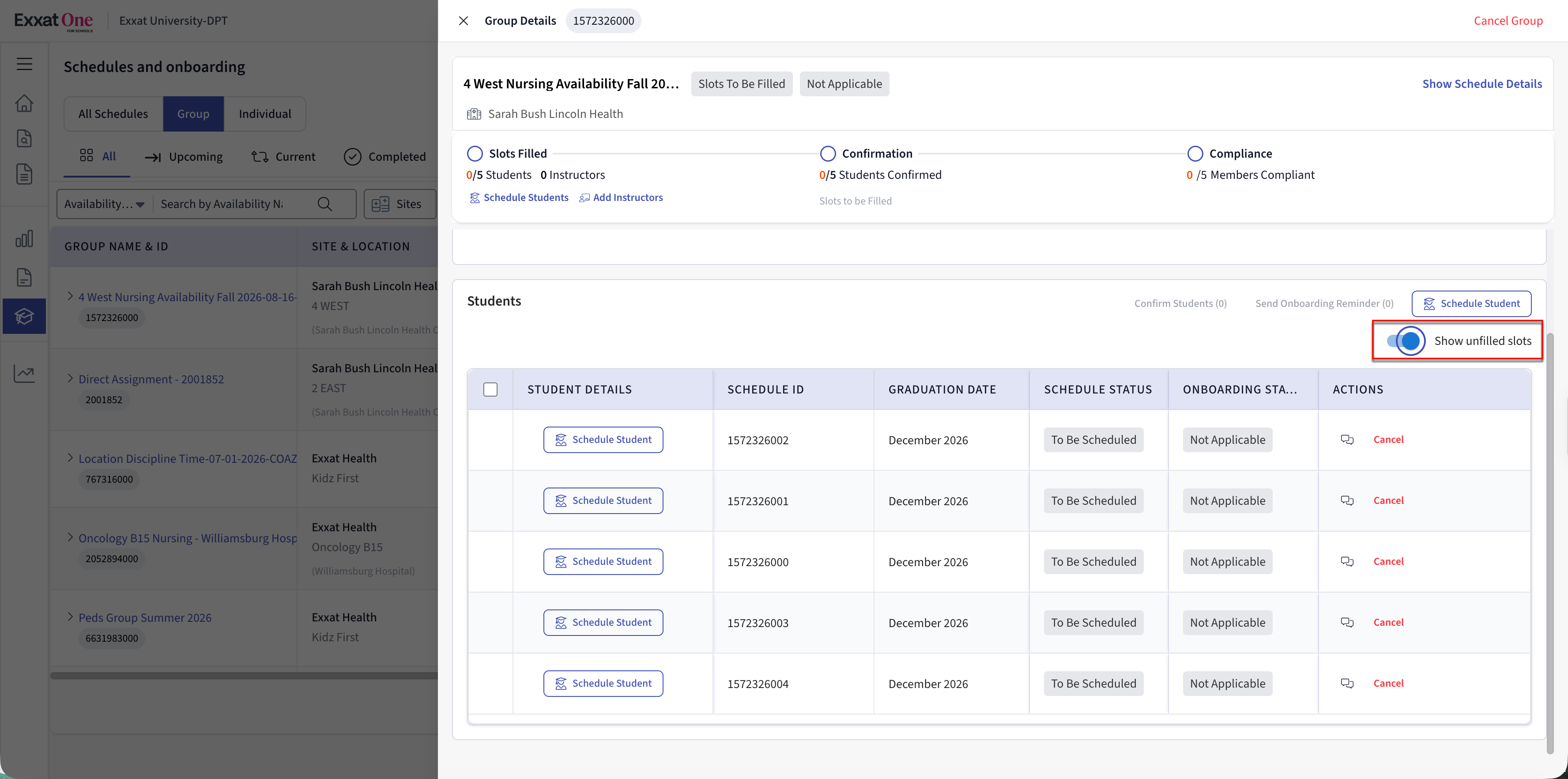Open the bar chart reports sidebar icon
The height and width of the screenshot is (779, 1568).
click(24, 239)
